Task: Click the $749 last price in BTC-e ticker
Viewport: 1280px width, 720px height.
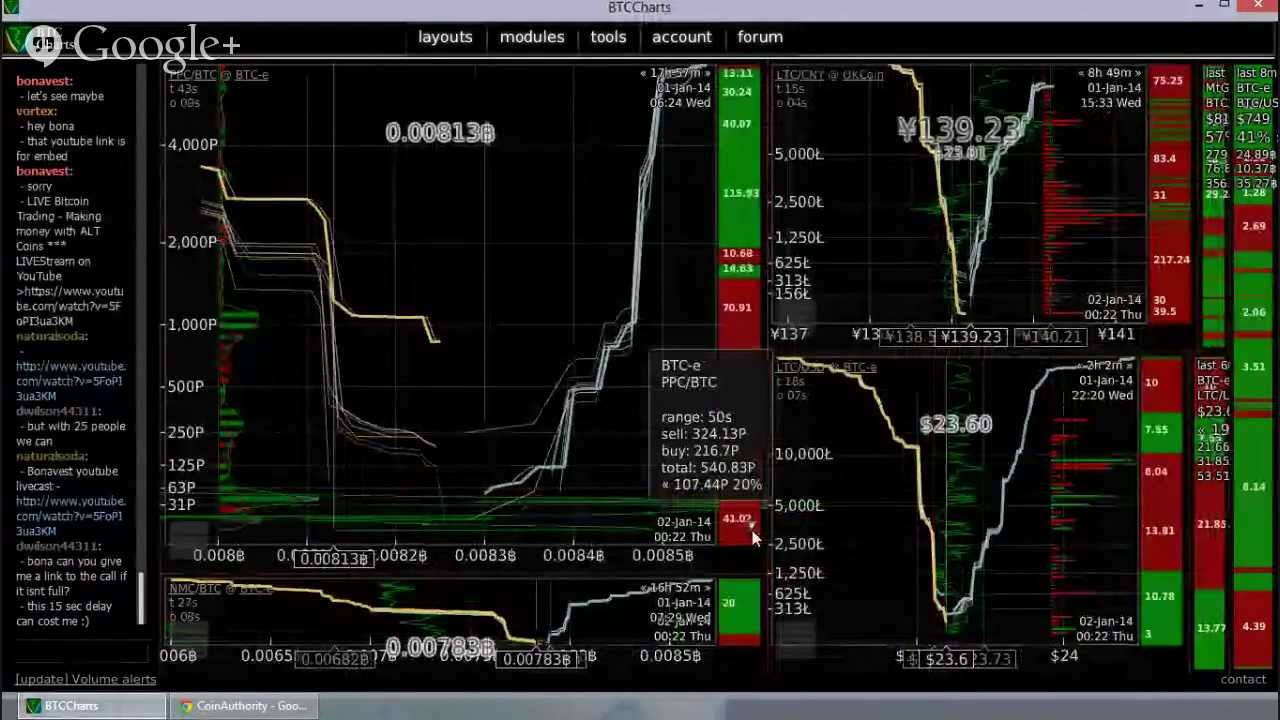Action: click(x=1255, y=119)
